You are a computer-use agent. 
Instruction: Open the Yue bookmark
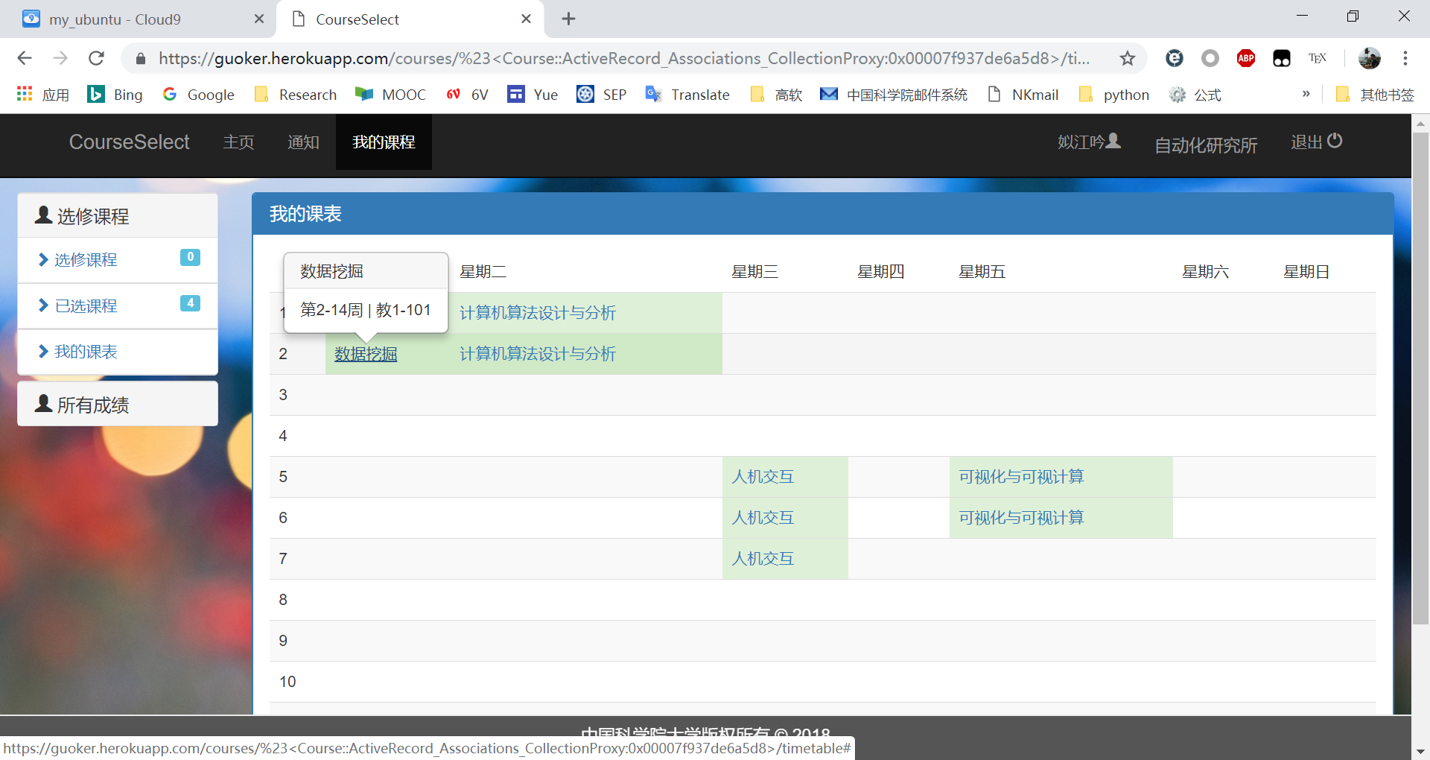pyautogui.click(x=532, y=94)
